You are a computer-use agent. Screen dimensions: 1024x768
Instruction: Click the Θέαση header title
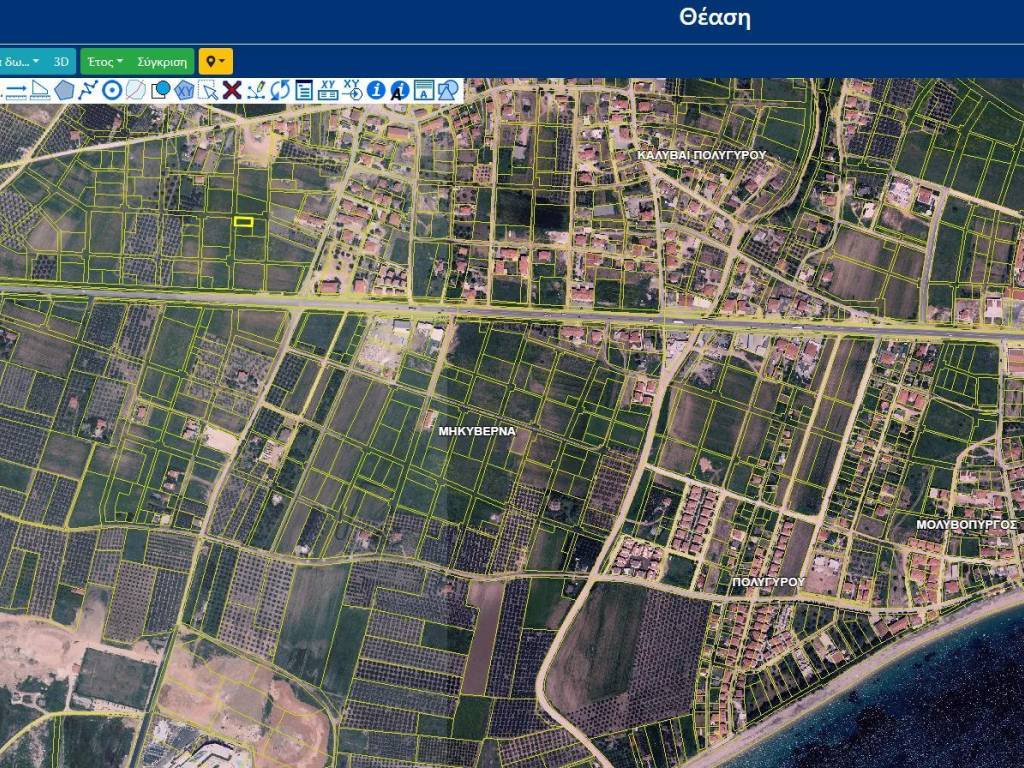pyautogui.click(x=714, y=18)
